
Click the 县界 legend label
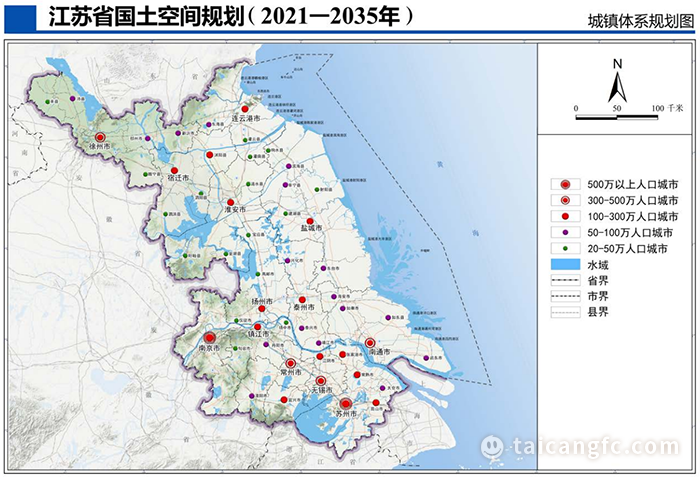coord(598,312)
